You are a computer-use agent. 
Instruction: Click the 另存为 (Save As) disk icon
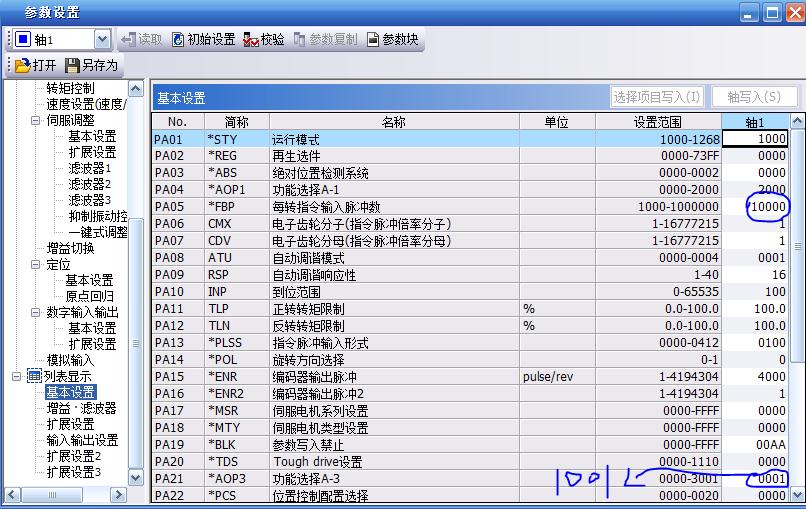click(x=73, y=66)
